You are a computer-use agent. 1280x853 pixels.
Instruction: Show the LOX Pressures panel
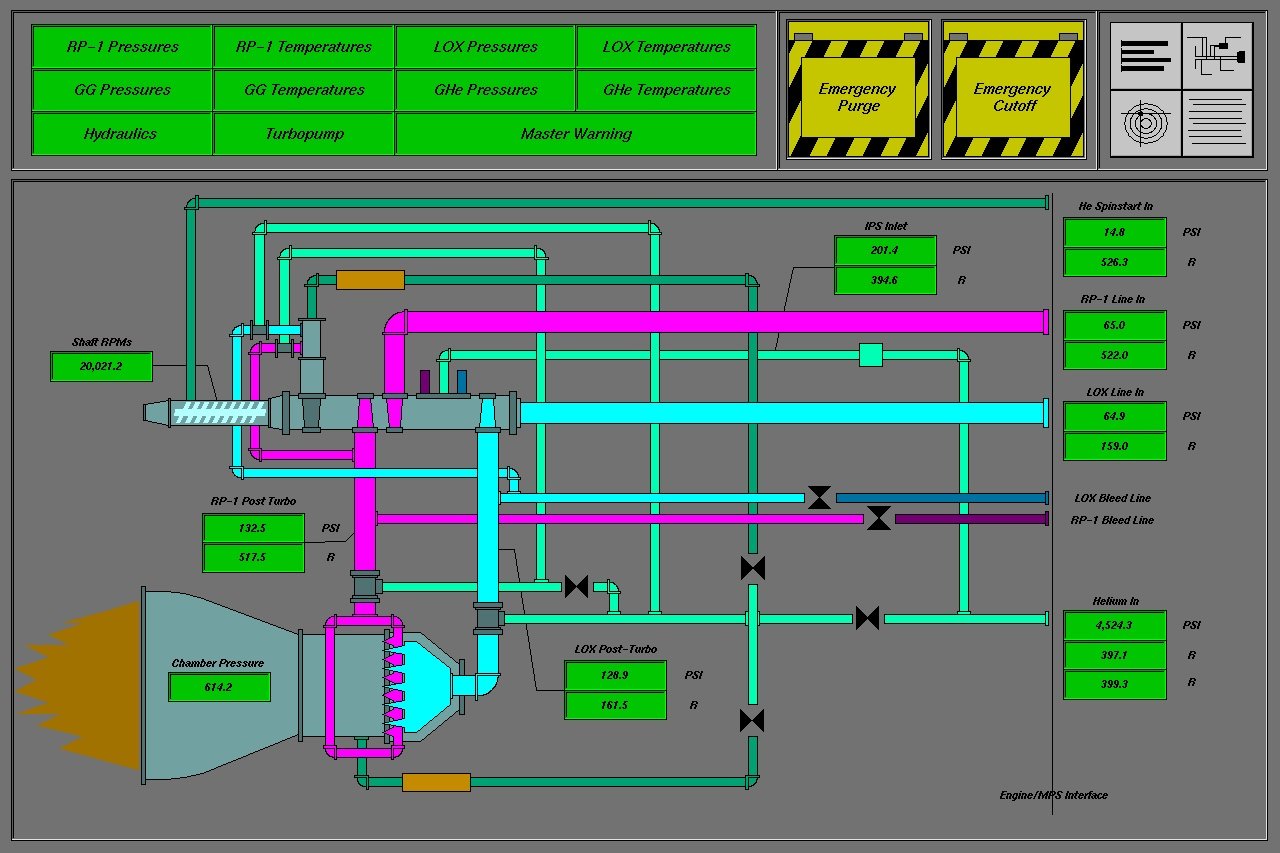click(x=485, y=47)
